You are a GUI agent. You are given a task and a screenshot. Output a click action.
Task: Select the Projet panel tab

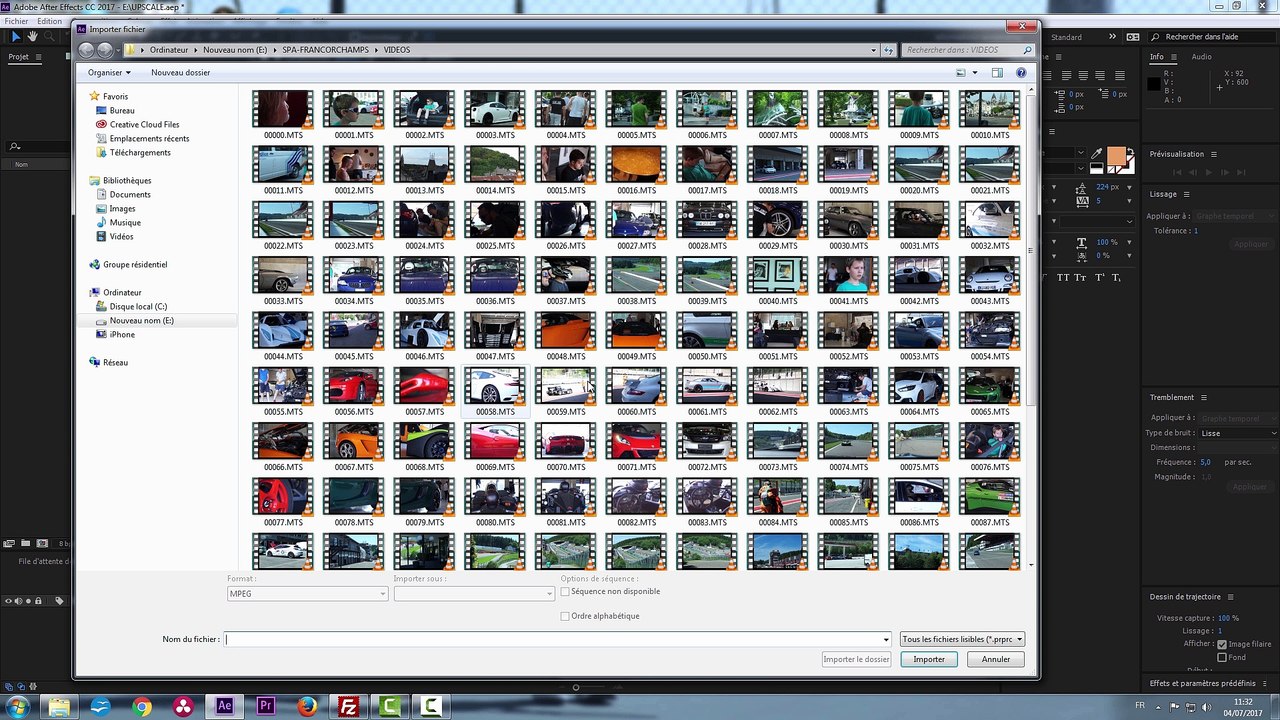click(x=18, y=57)
